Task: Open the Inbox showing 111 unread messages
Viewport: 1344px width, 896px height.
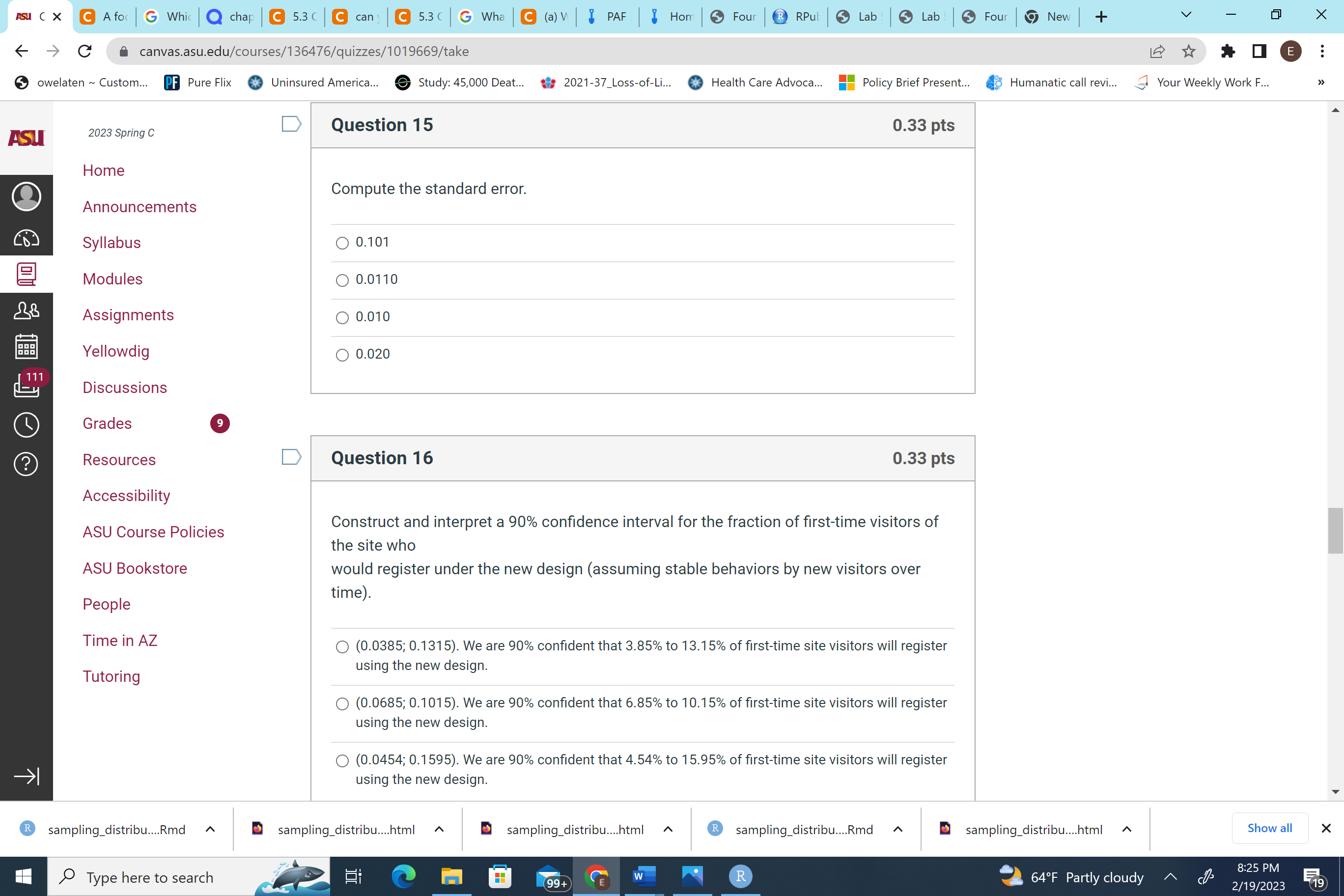Action: click(x=27, y=386)
